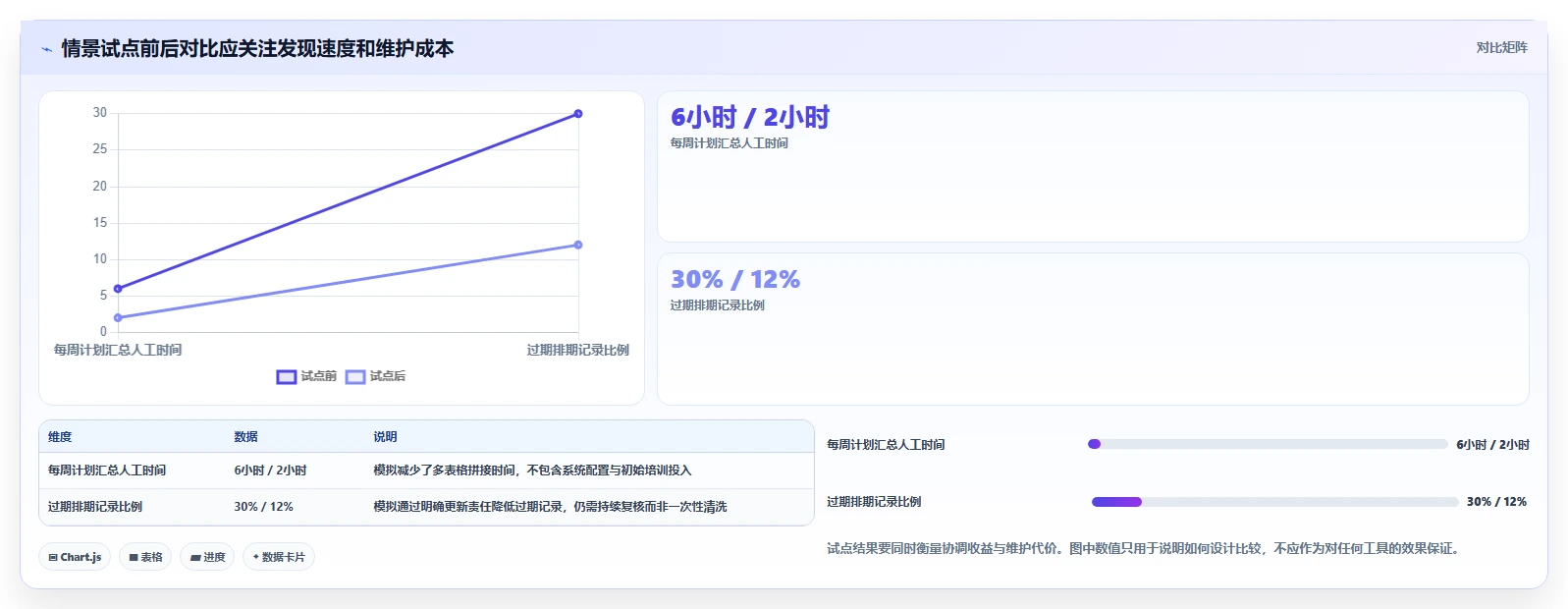Click the icon in the Chart.js chip

click(x=53, y=557)
